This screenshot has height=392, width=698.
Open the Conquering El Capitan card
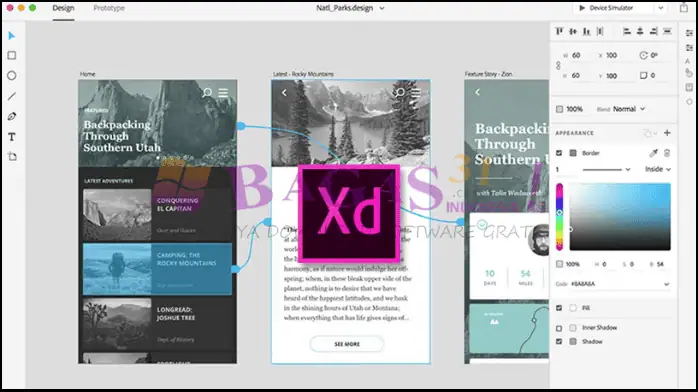157,215
